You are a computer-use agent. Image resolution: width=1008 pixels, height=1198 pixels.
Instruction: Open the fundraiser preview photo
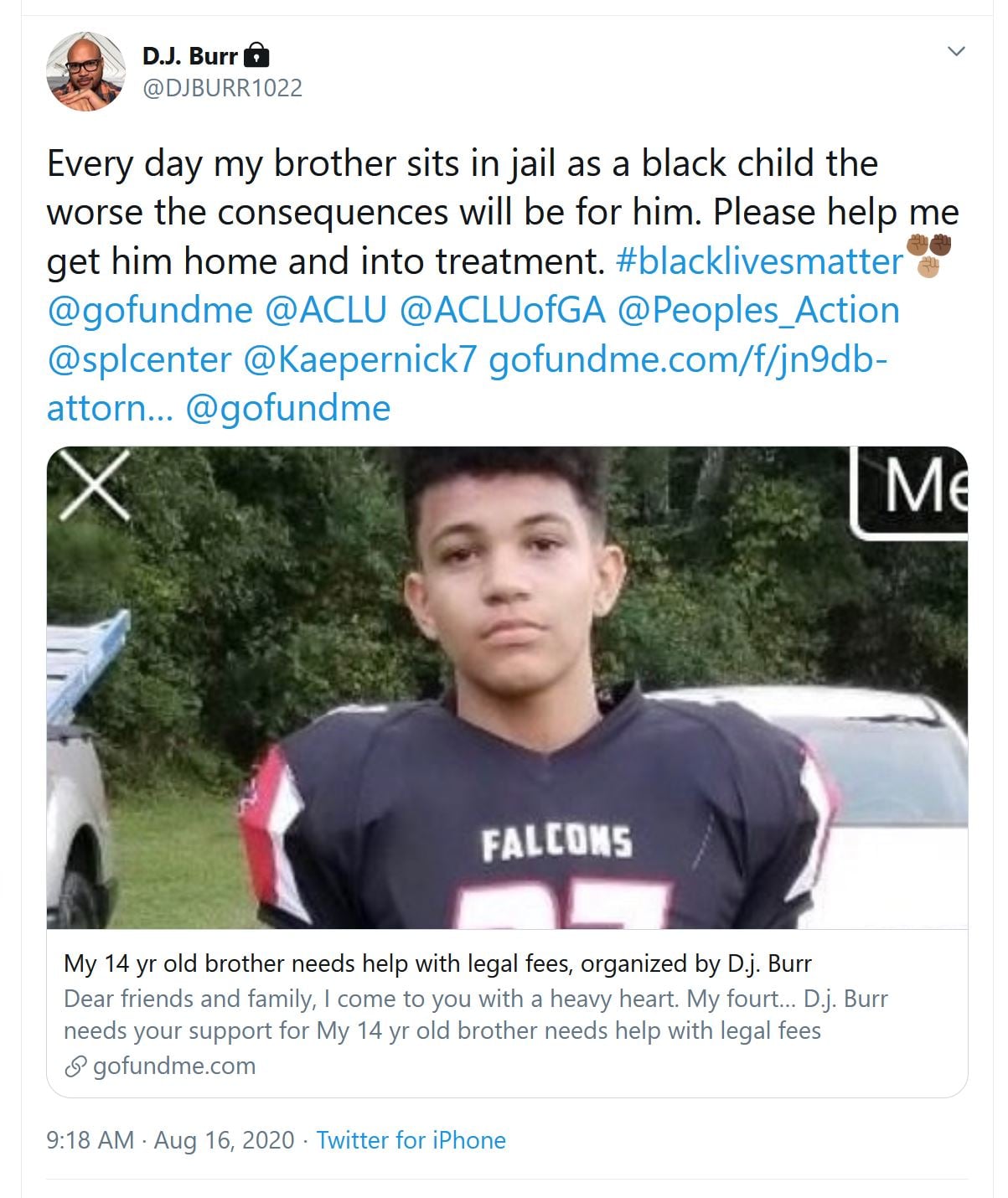click(507, 687)
